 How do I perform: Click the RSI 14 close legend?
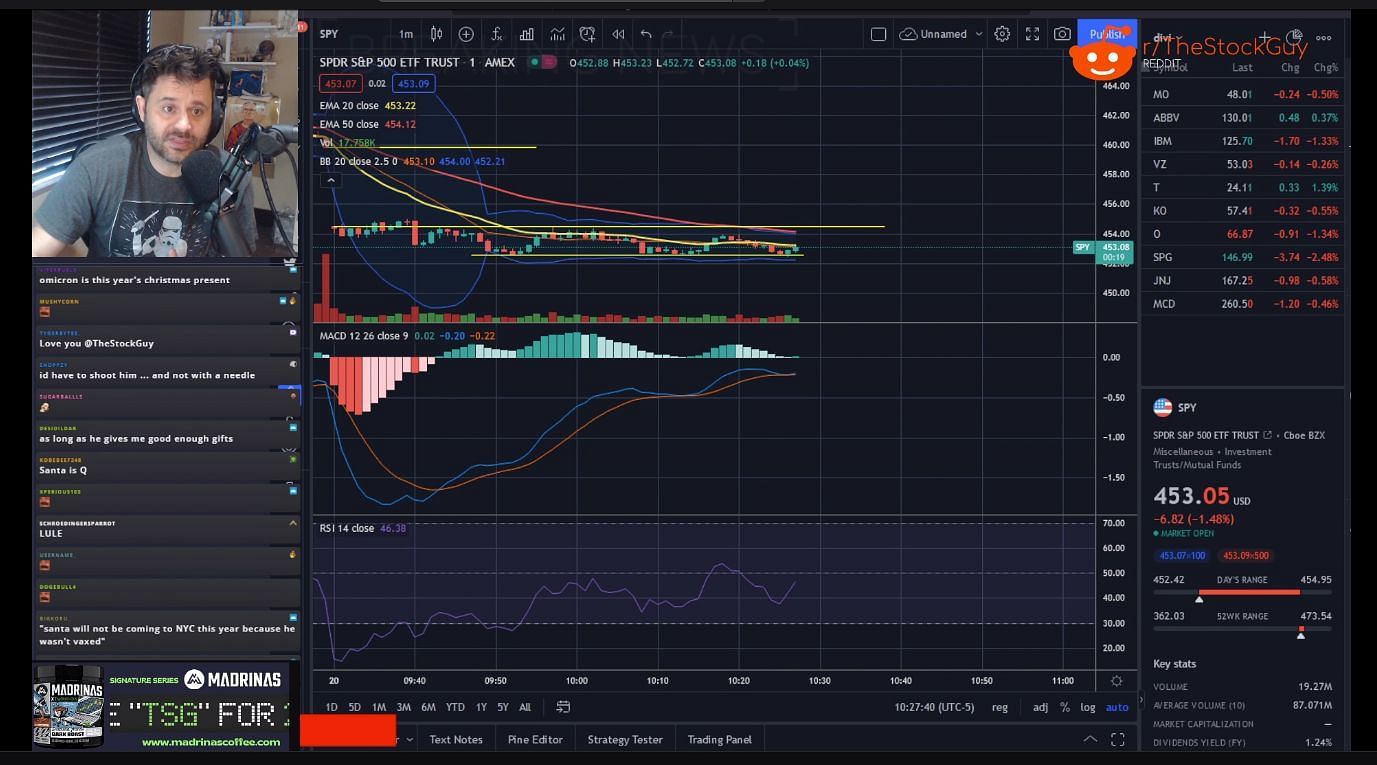[347, 528]
